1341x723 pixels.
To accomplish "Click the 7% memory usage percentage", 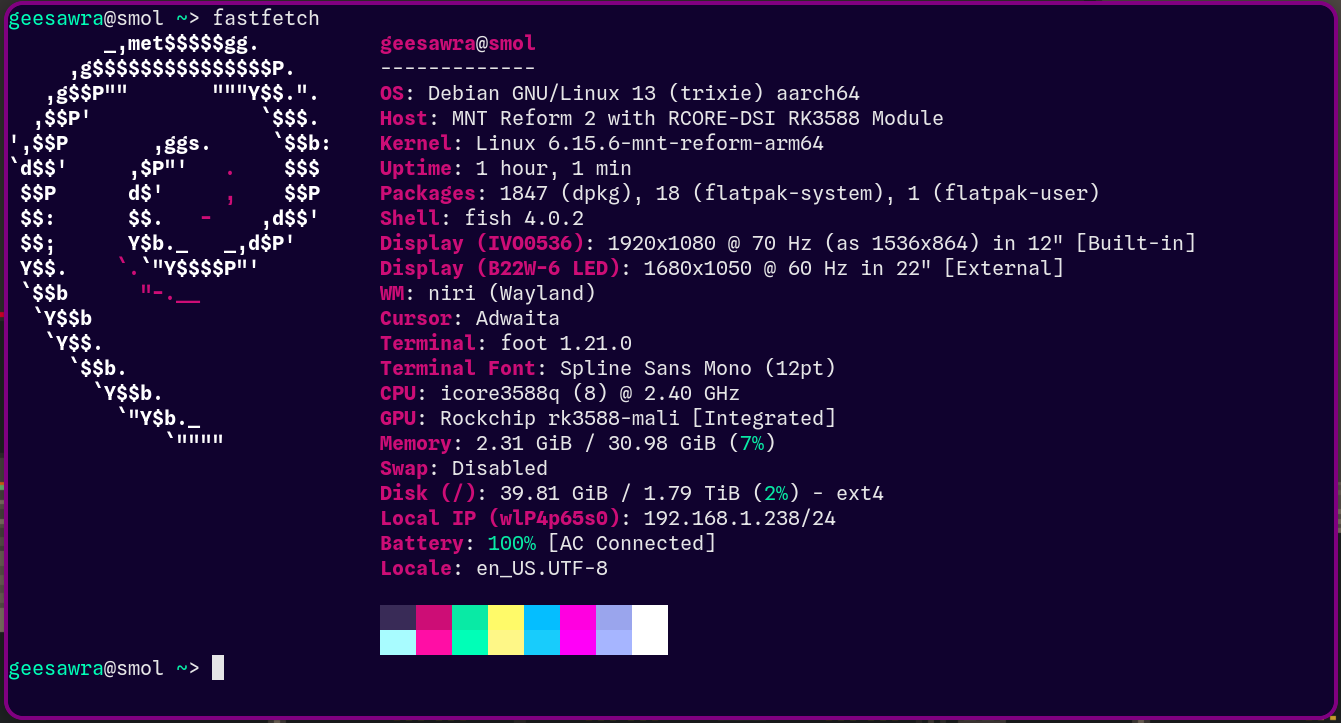I will pyautogui.click(x=752, y=444).
